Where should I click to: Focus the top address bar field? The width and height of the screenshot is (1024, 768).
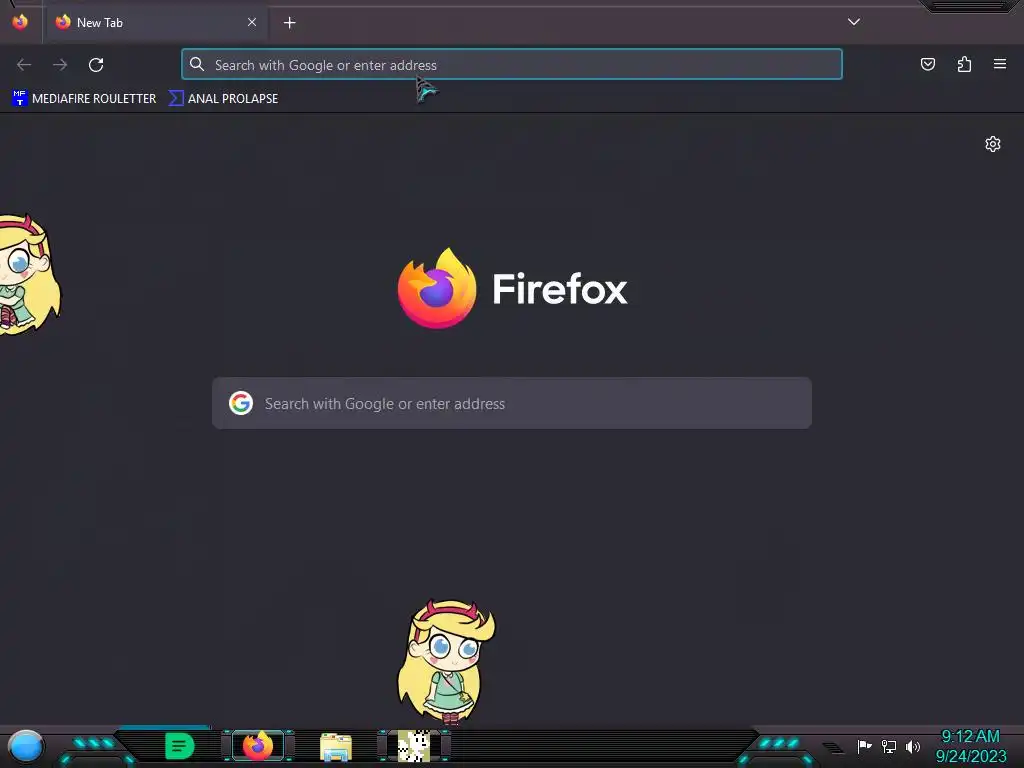(512, 65)
